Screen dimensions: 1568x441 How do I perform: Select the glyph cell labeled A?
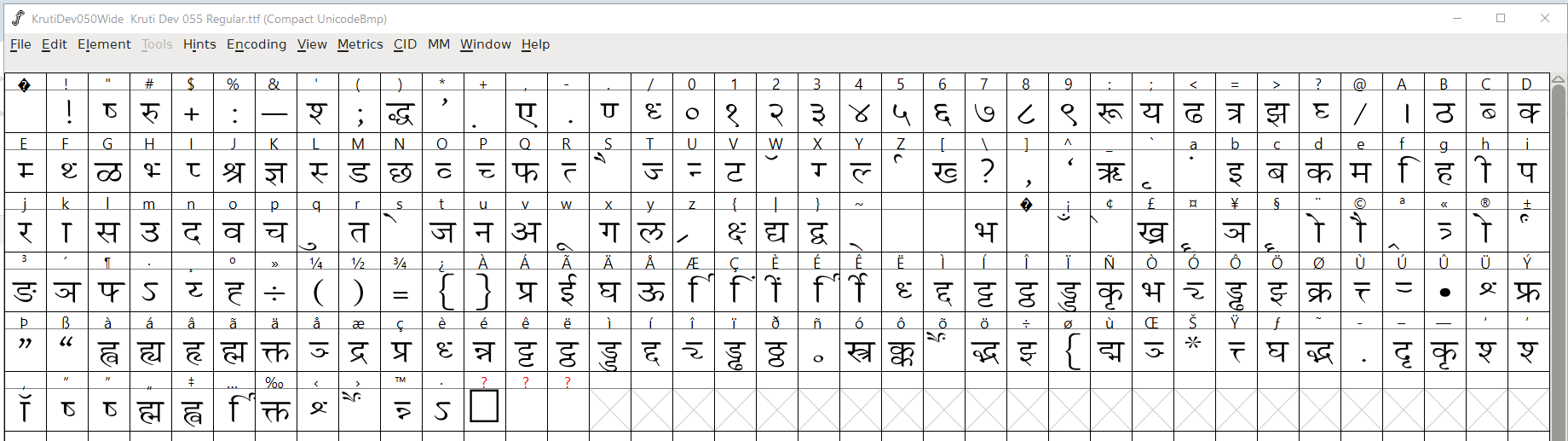[x=1403, y=113]
